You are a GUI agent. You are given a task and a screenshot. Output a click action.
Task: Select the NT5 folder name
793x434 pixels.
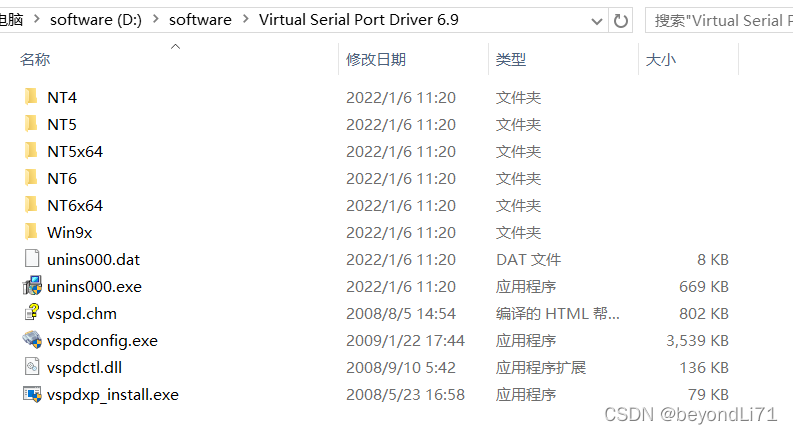pos(62,124)
